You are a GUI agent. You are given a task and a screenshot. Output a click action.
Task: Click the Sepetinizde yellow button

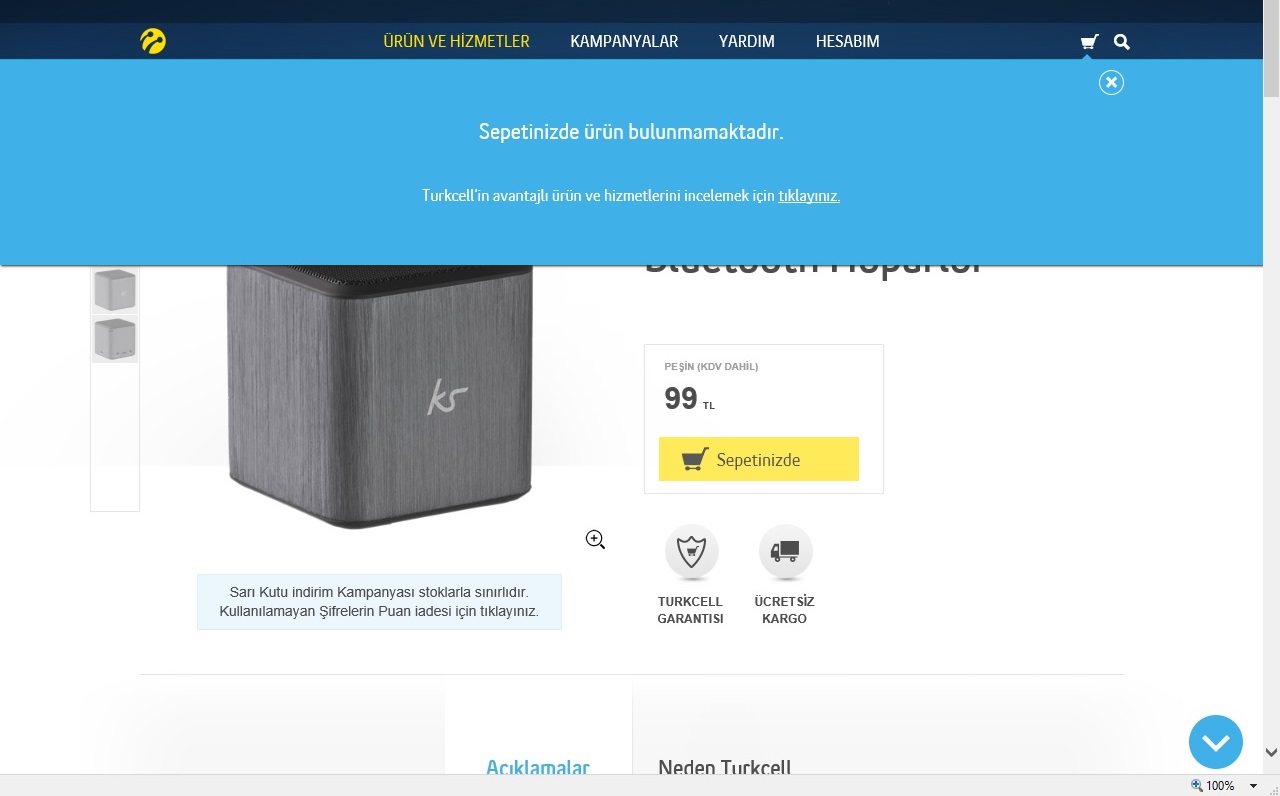click(758, 459)
